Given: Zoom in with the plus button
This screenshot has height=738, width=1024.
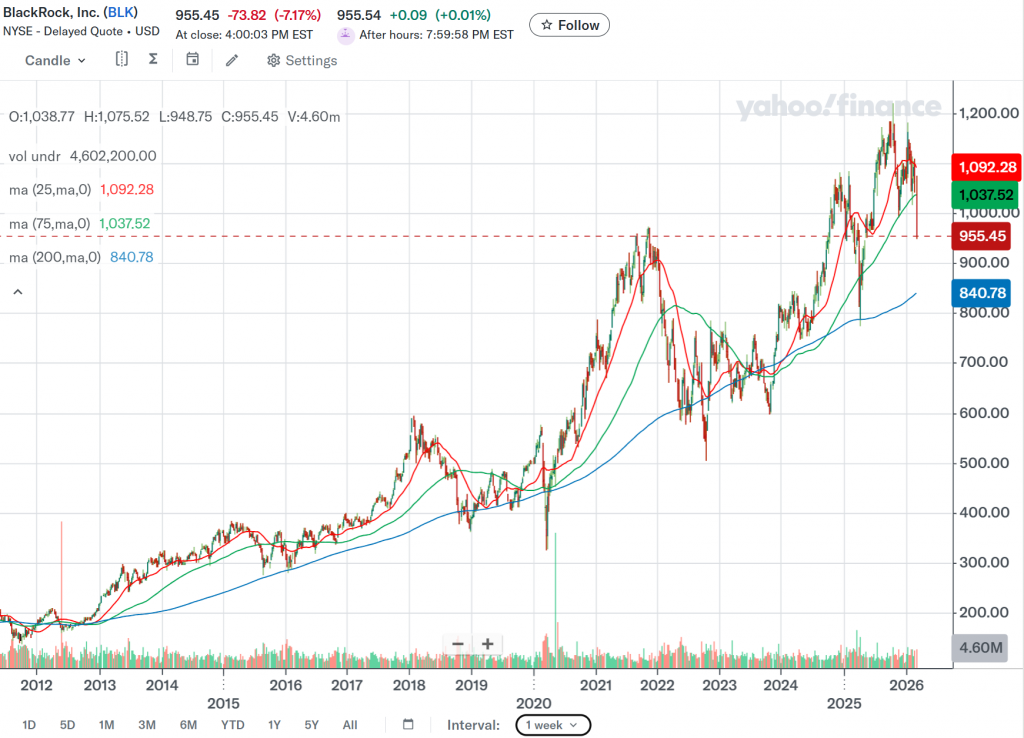Looking at the screenshot, I should click(488, 644).
